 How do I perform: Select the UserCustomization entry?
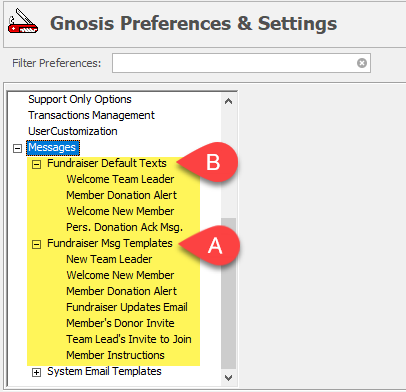tap(73, 131)
